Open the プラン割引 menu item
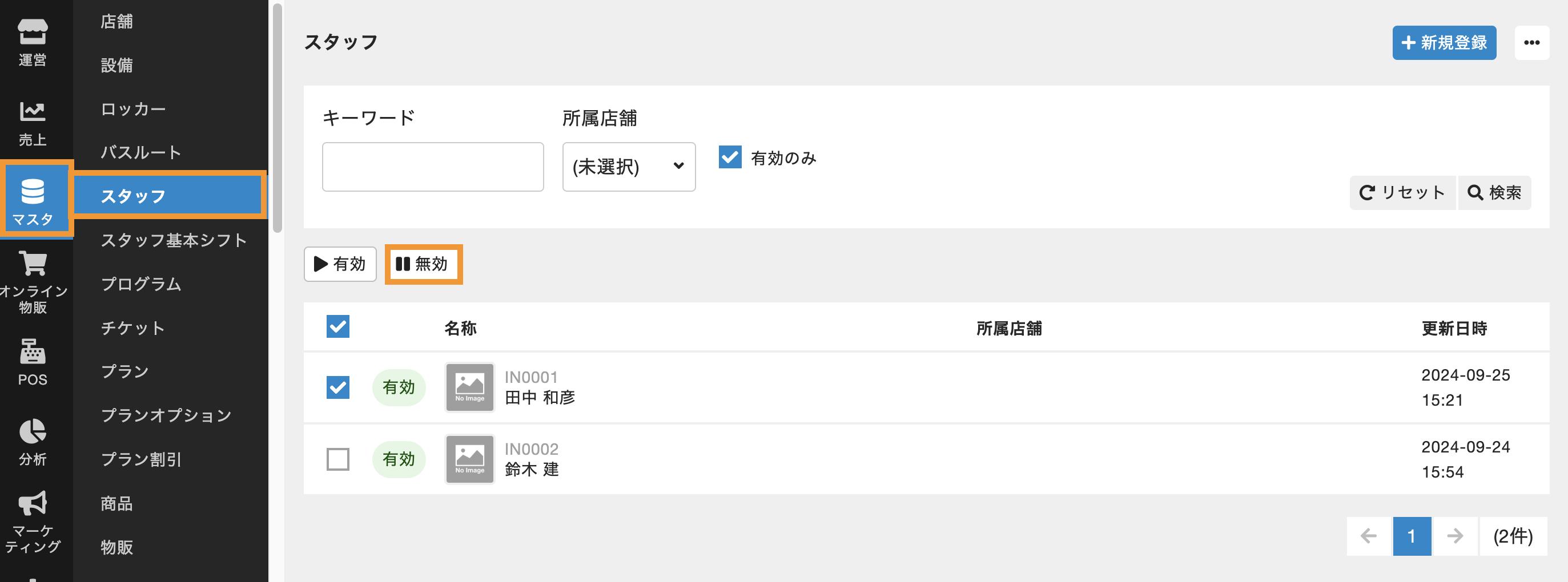Screen dimensions: 1568x582 (x=141, y=459)
